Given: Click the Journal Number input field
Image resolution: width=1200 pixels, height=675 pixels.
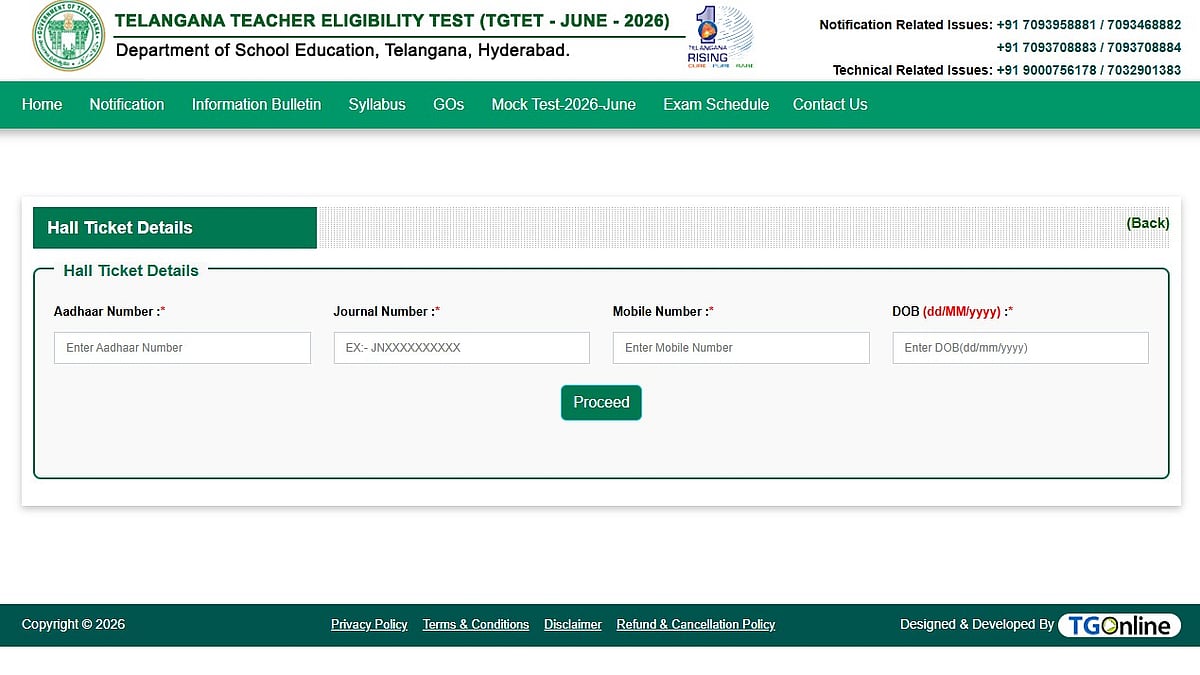Looking at the screenshot, I should coord(461,348).
